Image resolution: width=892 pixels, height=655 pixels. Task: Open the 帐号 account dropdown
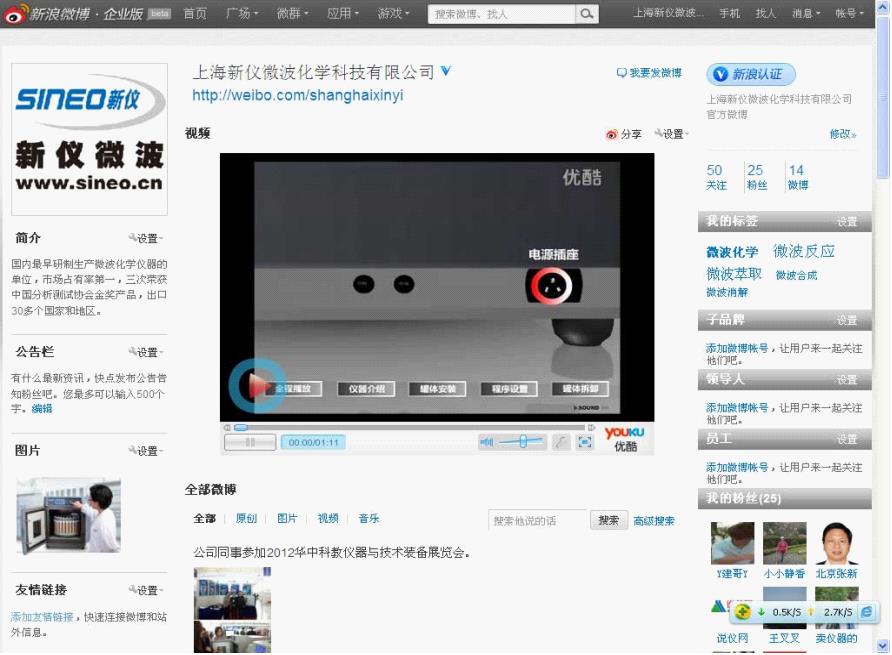849,14
